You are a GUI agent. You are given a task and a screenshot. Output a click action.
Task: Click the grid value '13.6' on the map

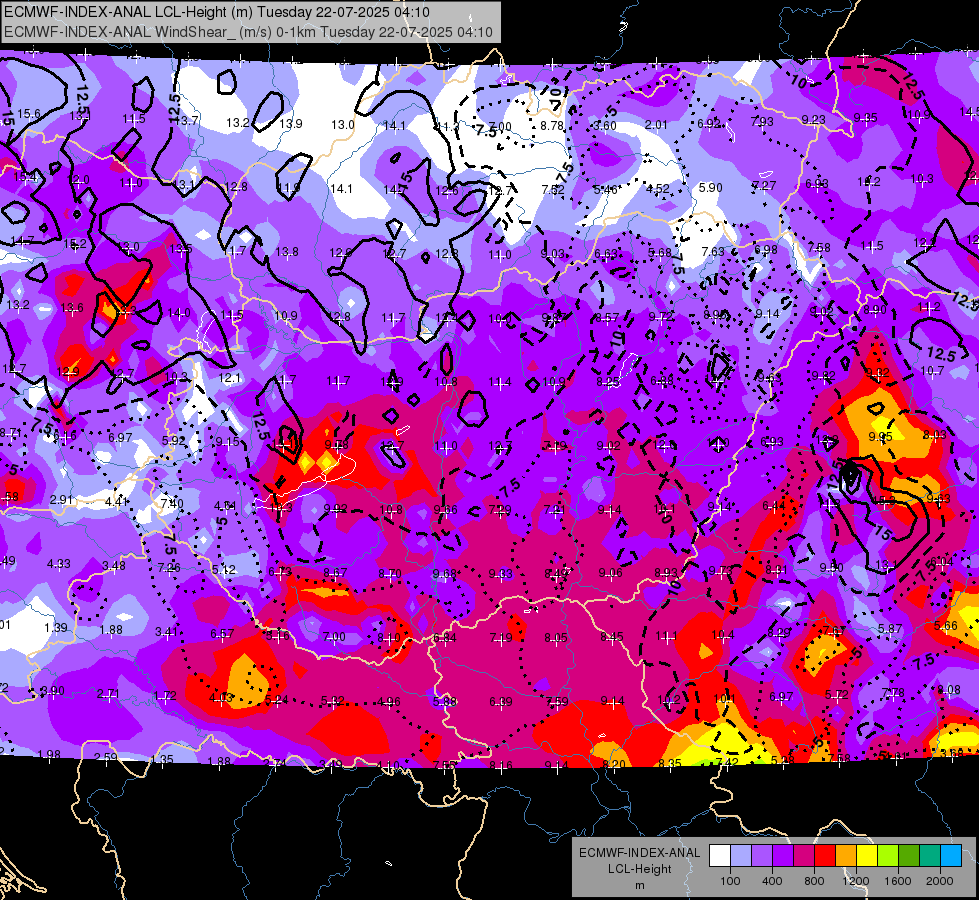pyautogui.click(x=72, y=307)
